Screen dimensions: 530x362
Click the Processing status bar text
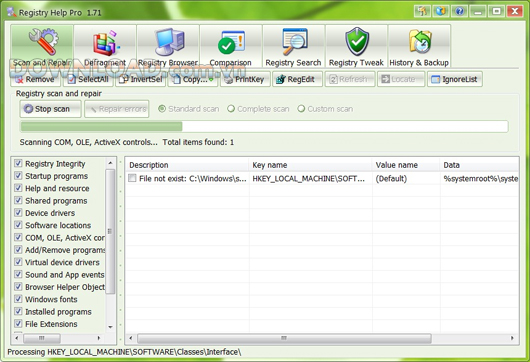click(124, 352)
